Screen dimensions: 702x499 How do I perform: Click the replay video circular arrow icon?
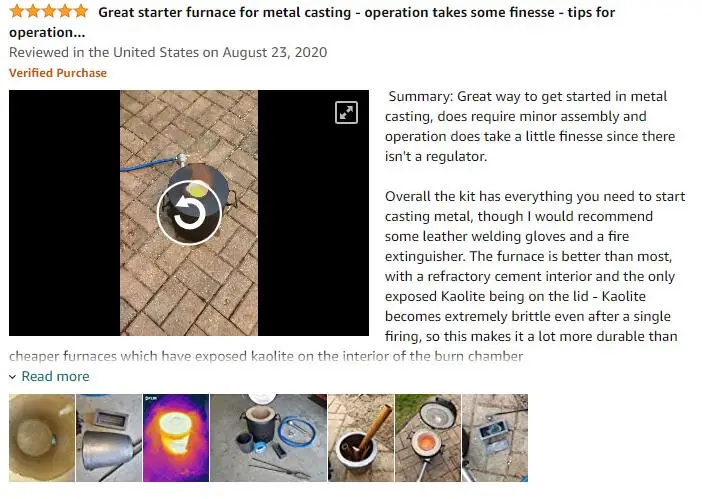[x=189, y=213]
